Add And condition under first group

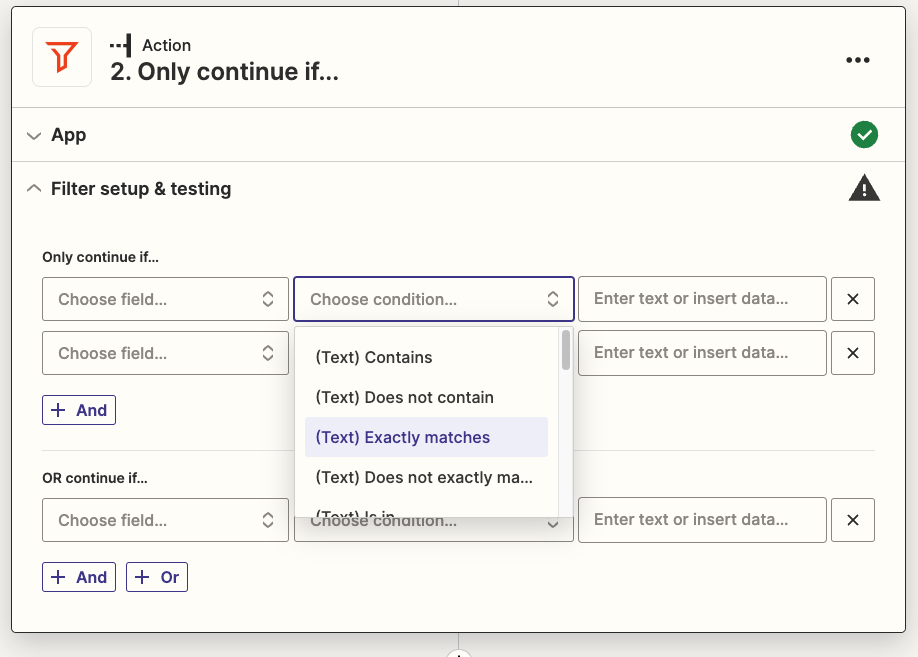79,410
